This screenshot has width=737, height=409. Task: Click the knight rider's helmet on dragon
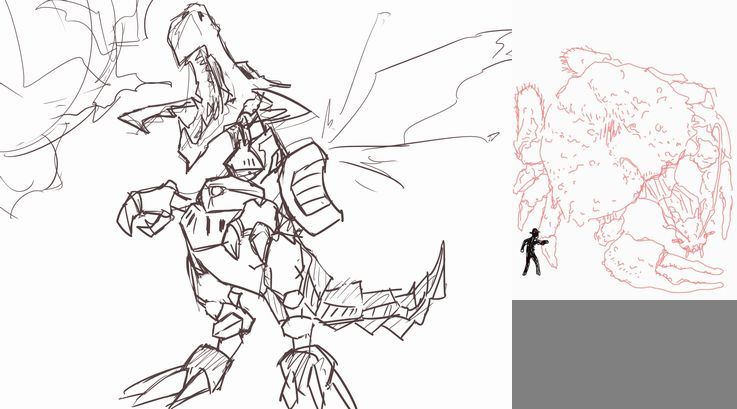coord(243,161)
